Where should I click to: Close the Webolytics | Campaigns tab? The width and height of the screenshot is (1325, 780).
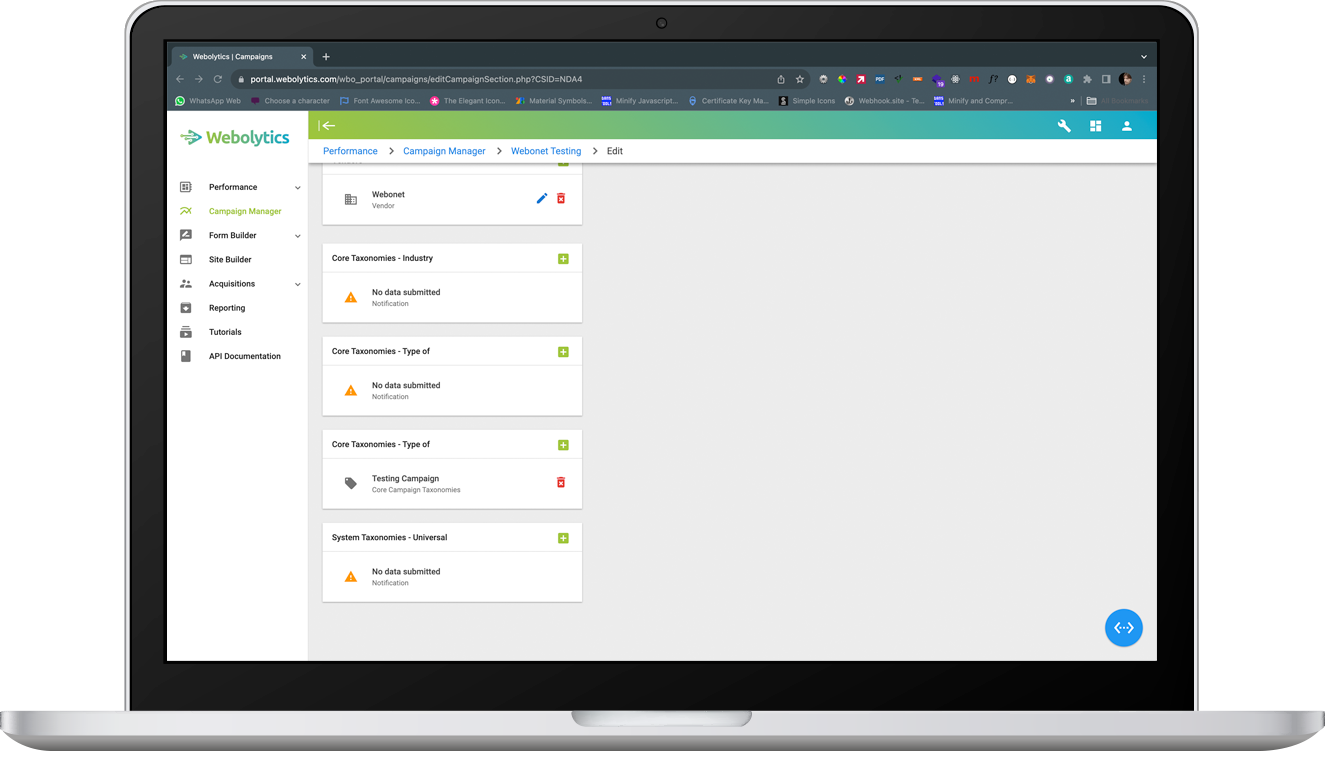click(x=304, y=57)
